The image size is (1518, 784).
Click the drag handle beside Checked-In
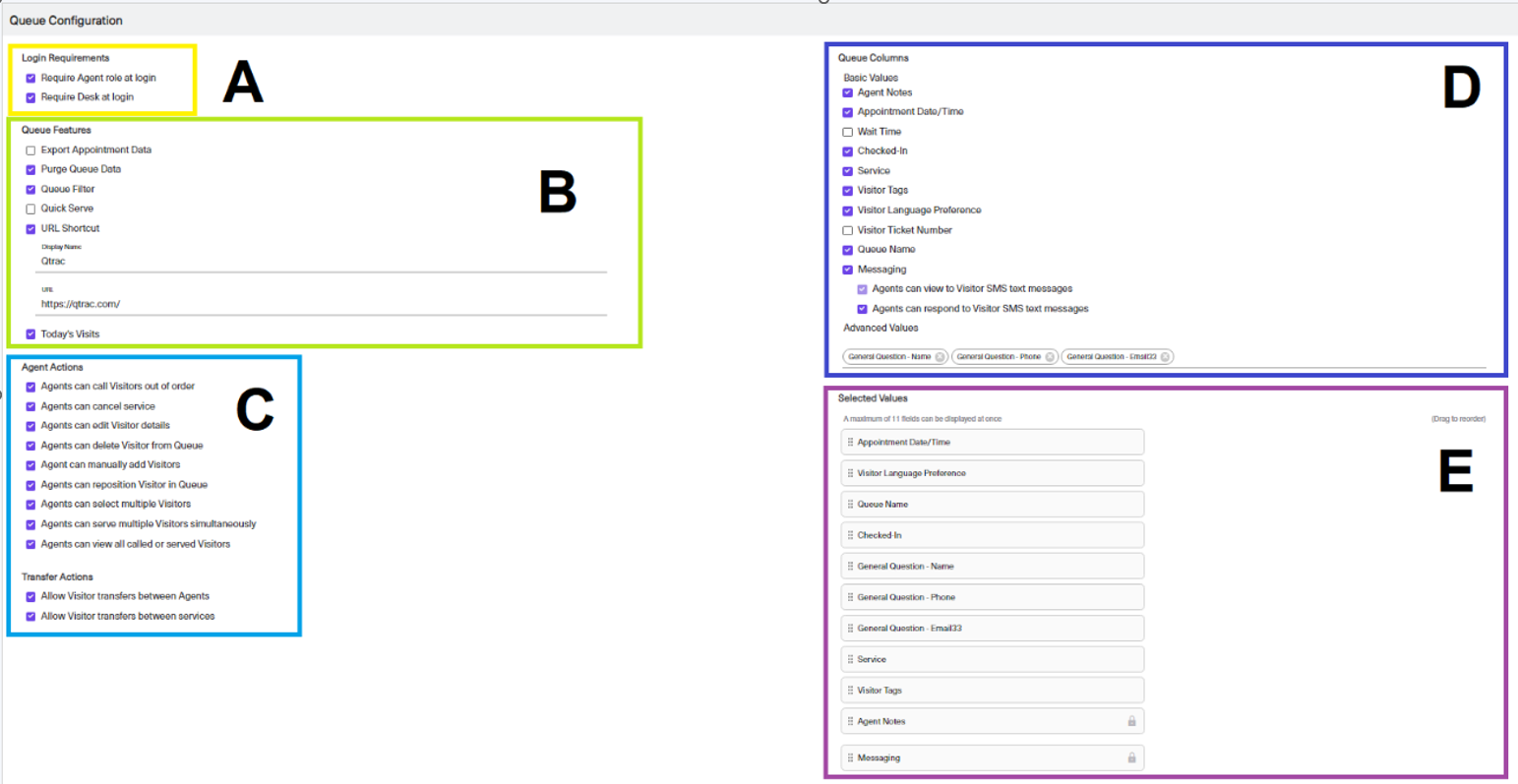pyautogui.click(x=848, y=534)
